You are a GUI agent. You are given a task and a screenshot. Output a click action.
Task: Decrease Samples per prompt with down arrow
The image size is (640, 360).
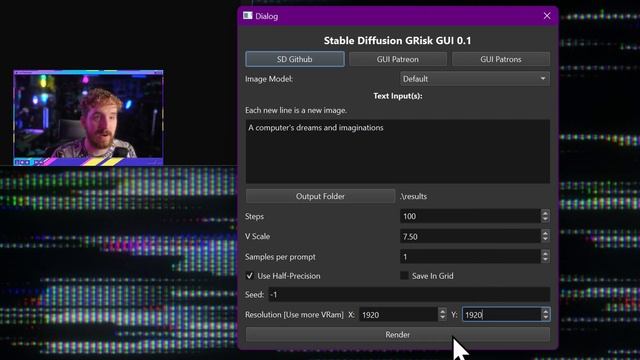coord(545,260)
